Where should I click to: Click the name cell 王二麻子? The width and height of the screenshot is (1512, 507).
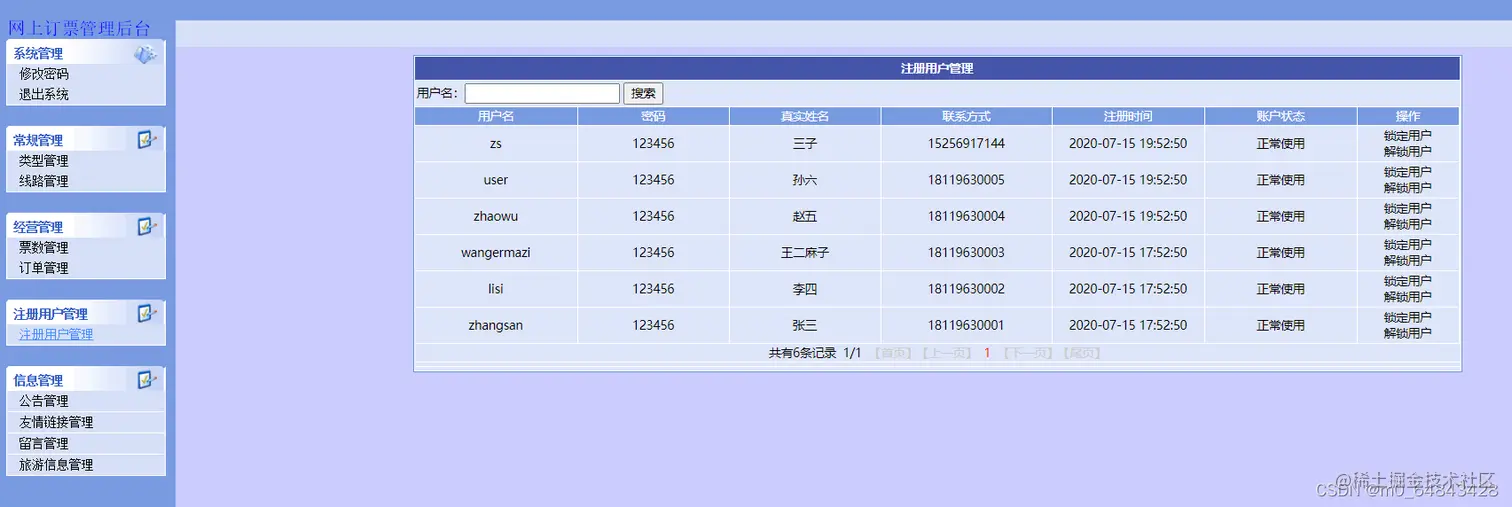805,253
